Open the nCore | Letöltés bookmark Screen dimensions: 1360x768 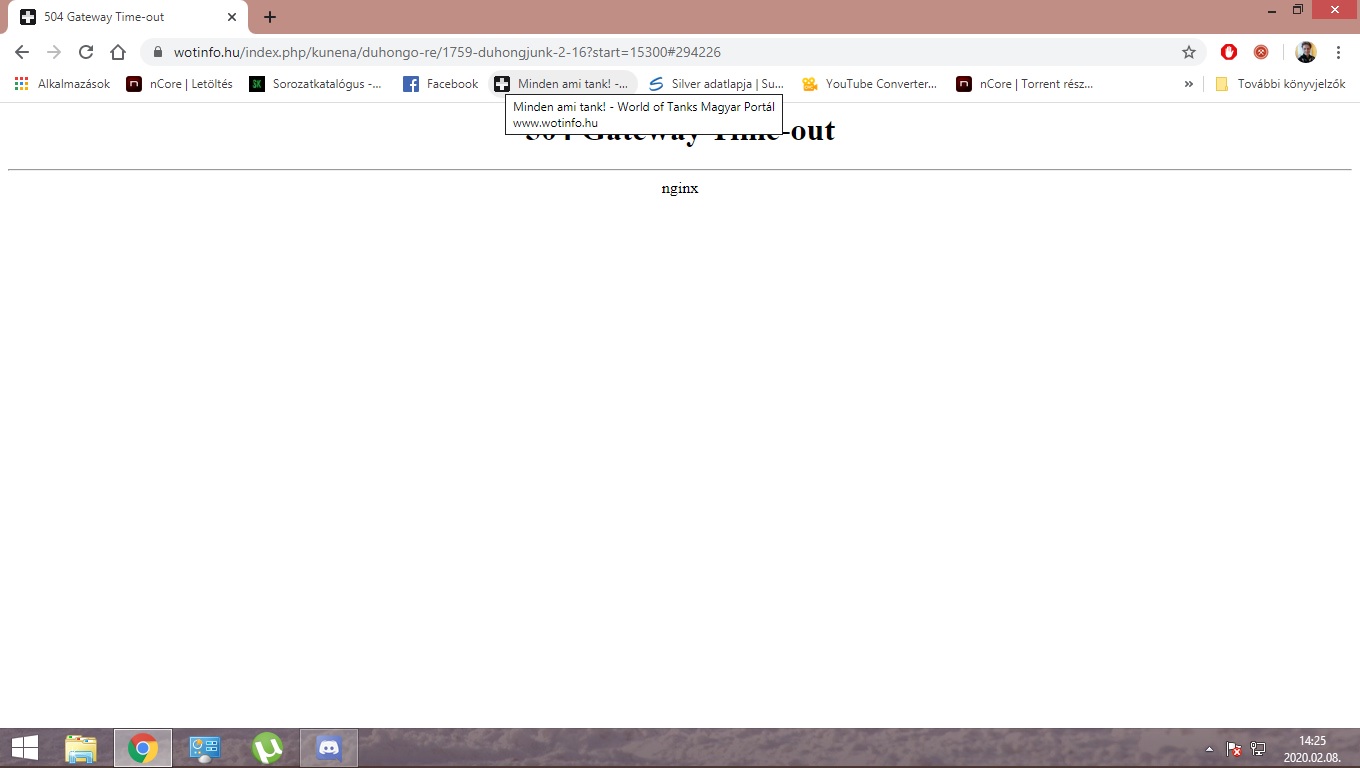click(x=179, y=84)
